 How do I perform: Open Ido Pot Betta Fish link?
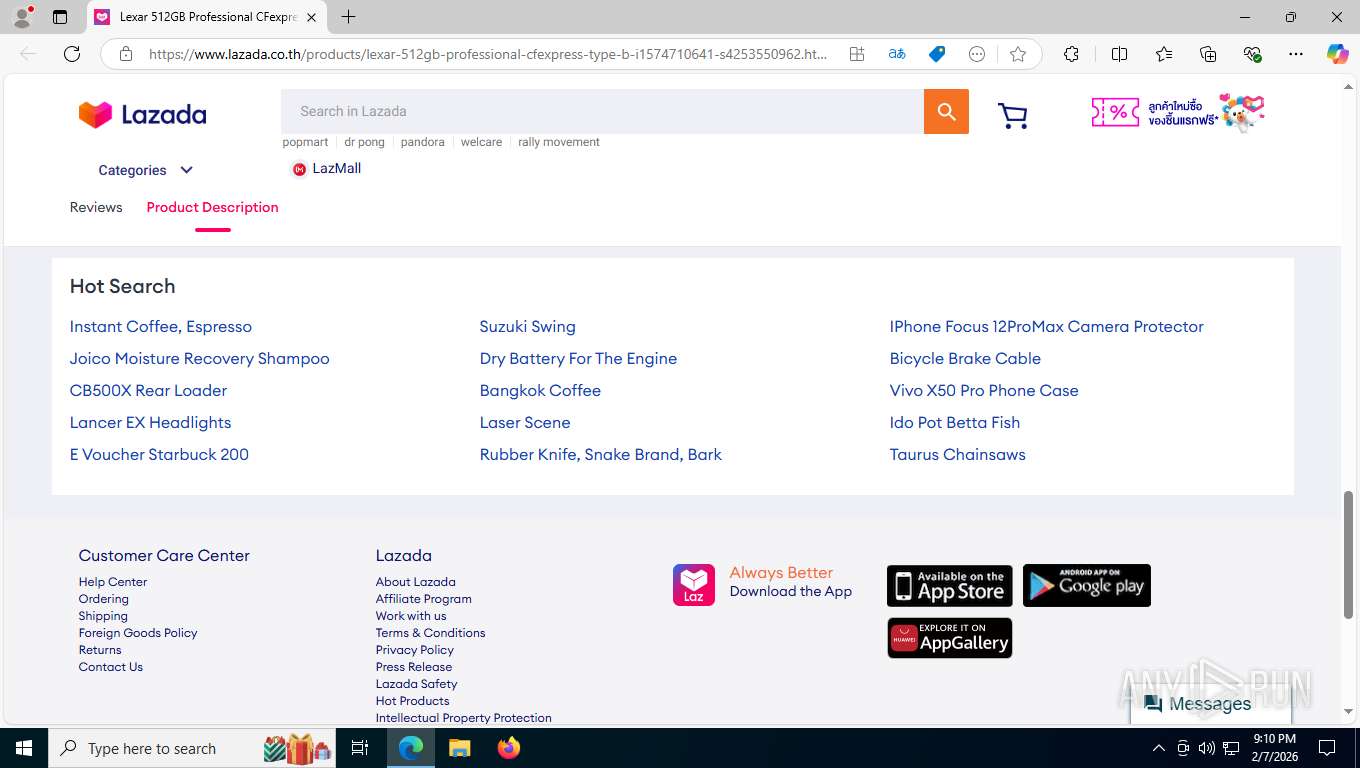955,422
